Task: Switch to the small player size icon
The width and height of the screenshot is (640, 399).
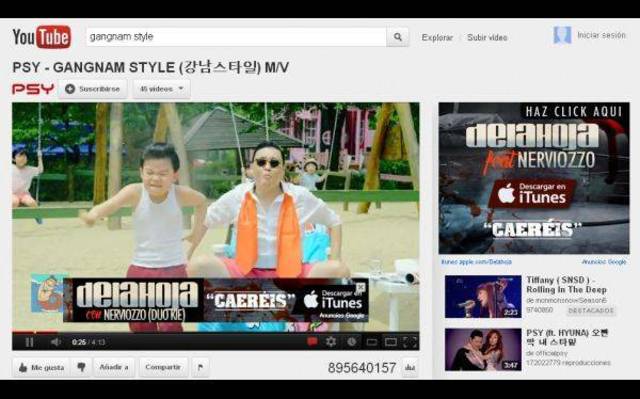Action: click(372, 342)
